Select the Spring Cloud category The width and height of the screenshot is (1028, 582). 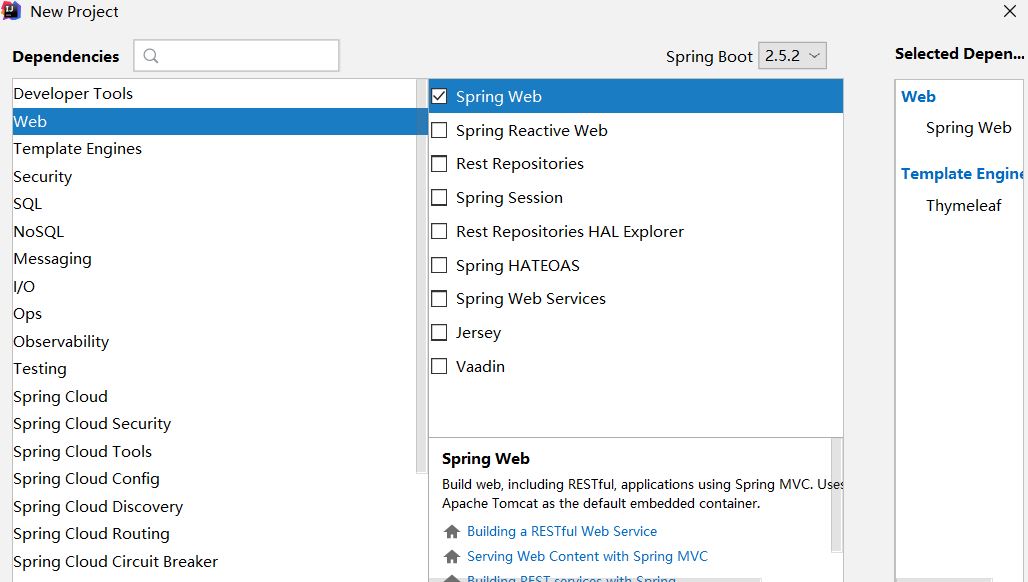click(214, 397)
